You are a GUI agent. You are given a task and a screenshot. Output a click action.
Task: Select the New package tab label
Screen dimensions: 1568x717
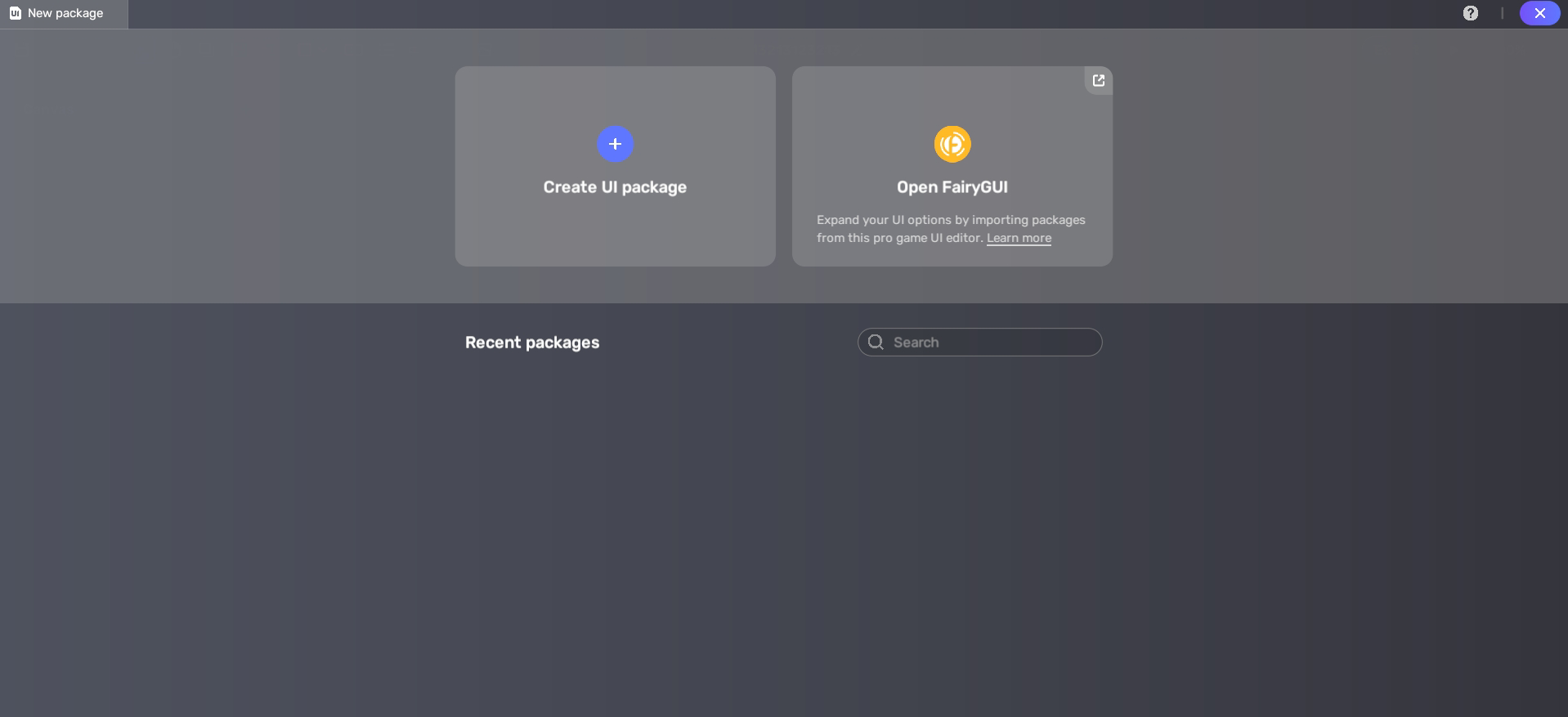(65, 13)
